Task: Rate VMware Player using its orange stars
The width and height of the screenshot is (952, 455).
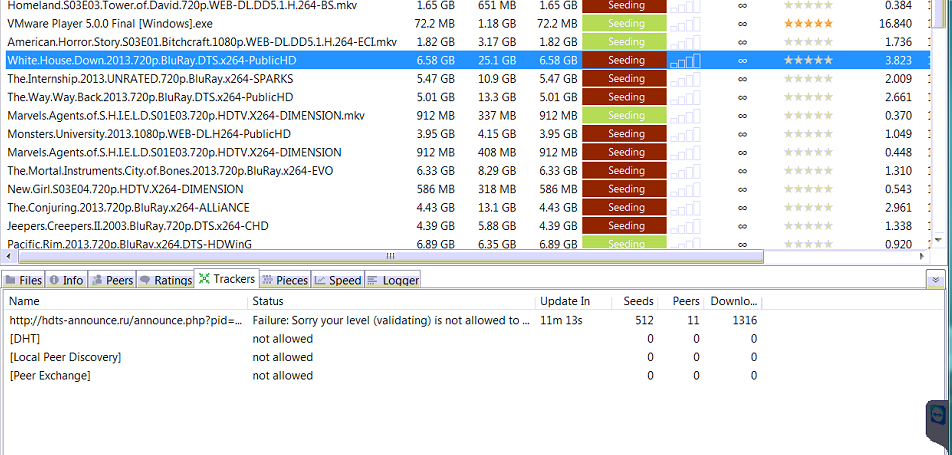Action: click(808, 24)
